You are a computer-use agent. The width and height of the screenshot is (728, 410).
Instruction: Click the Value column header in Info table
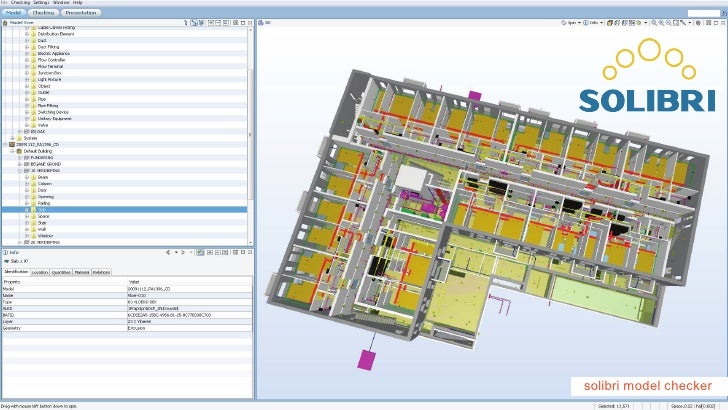pos(189,282)
